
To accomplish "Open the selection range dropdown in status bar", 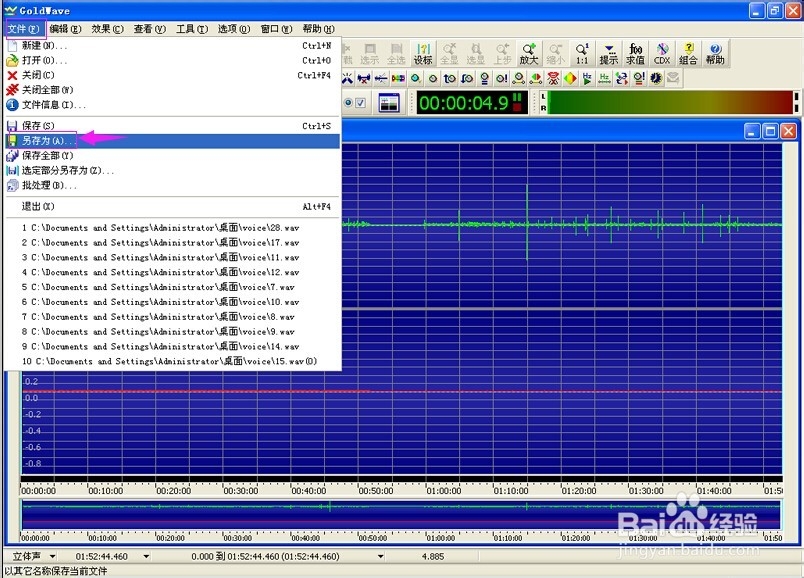I will pos(380,556).
